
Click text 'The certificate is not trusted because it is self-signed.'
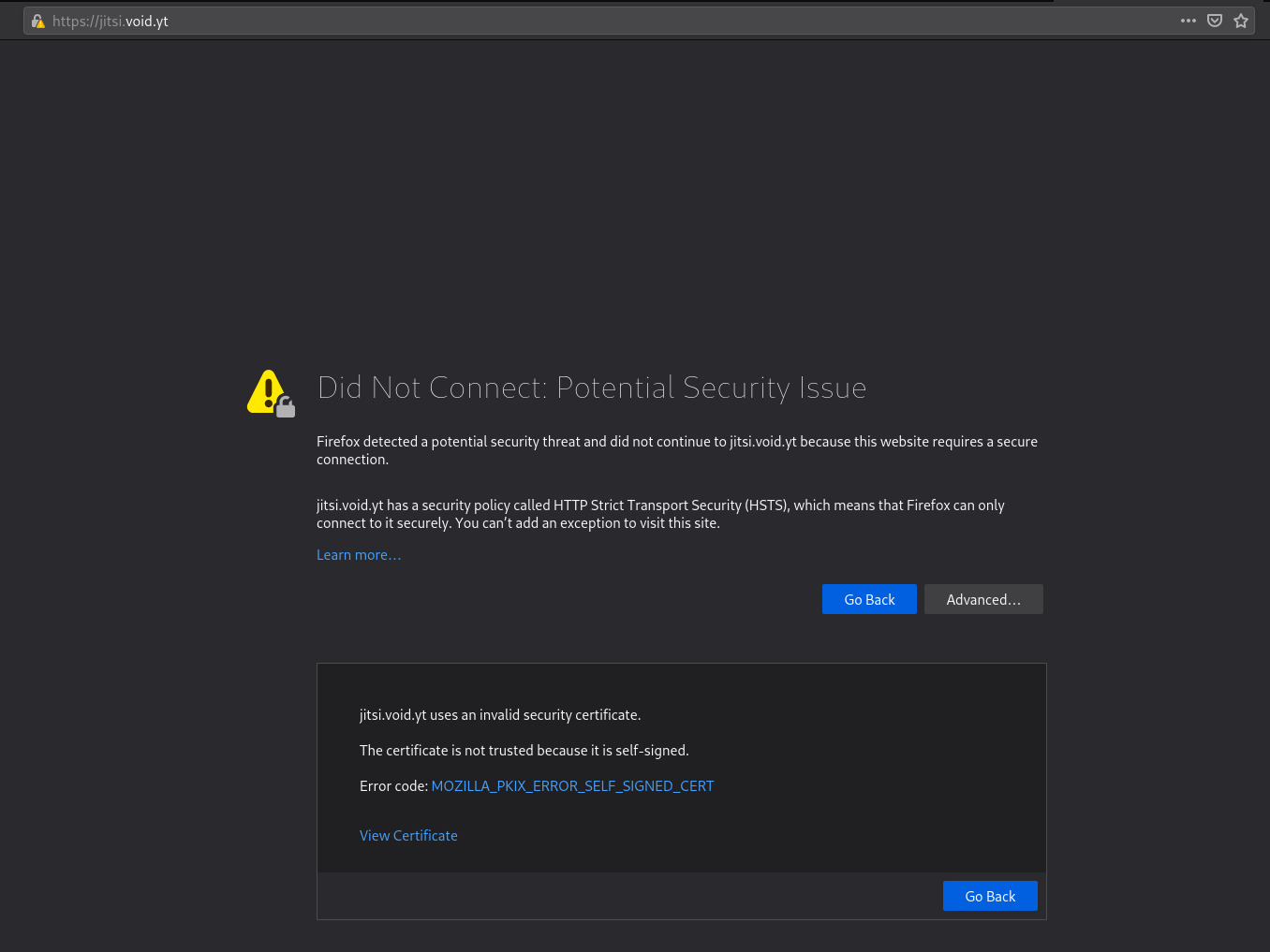click(524, 751)
